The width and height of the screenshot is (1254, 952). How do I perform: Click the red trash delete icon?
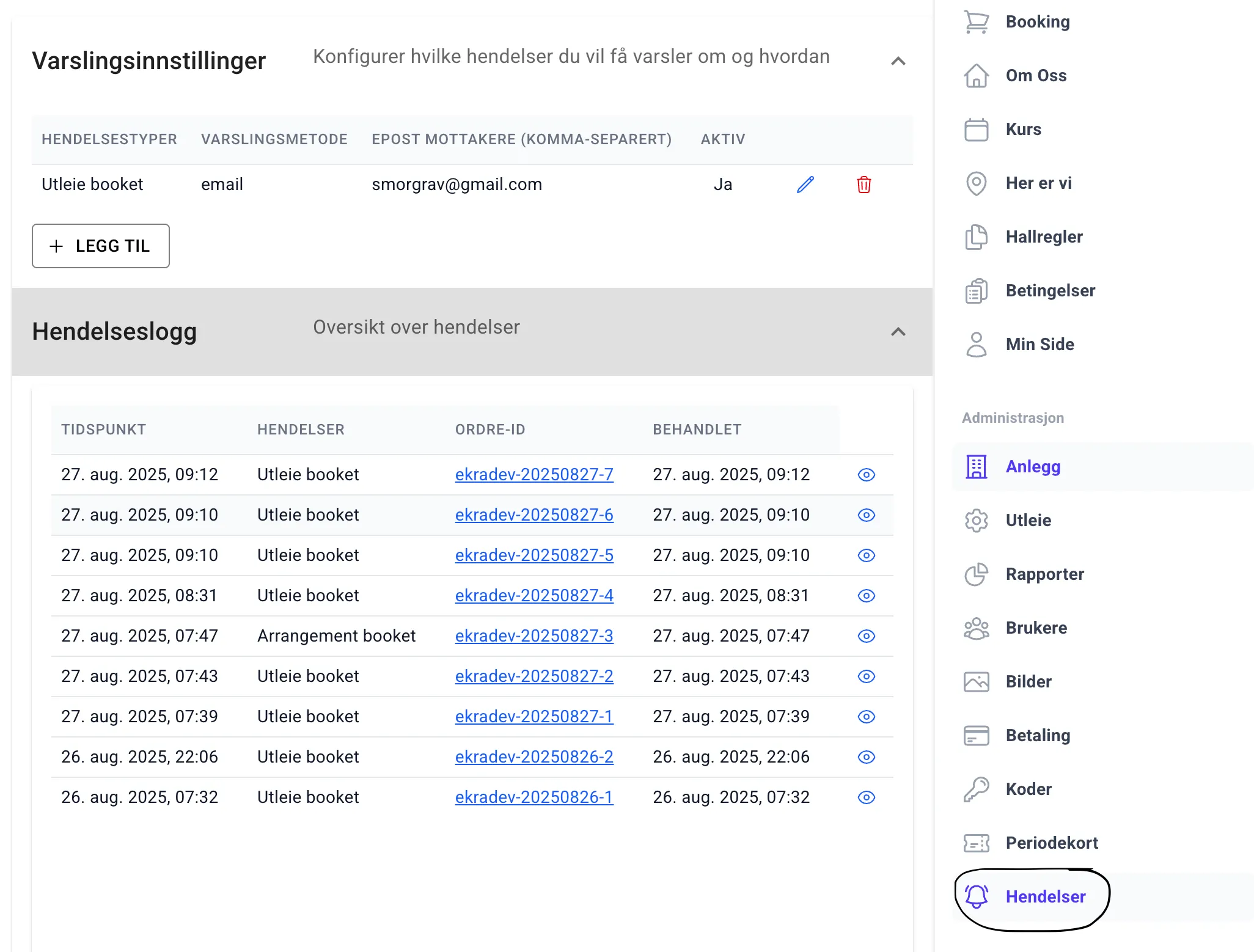coord(864,185)
